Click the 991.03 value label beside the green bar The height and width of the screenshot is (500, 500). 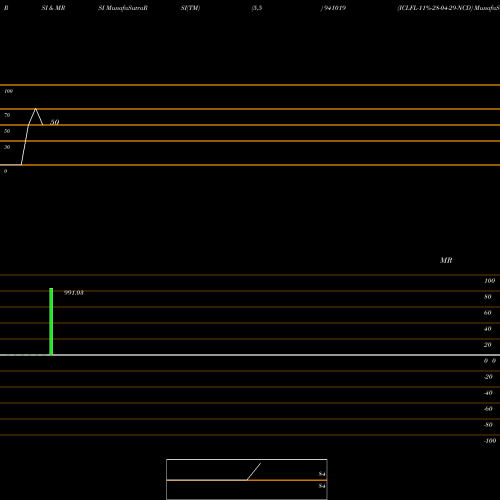coord(74,293)
